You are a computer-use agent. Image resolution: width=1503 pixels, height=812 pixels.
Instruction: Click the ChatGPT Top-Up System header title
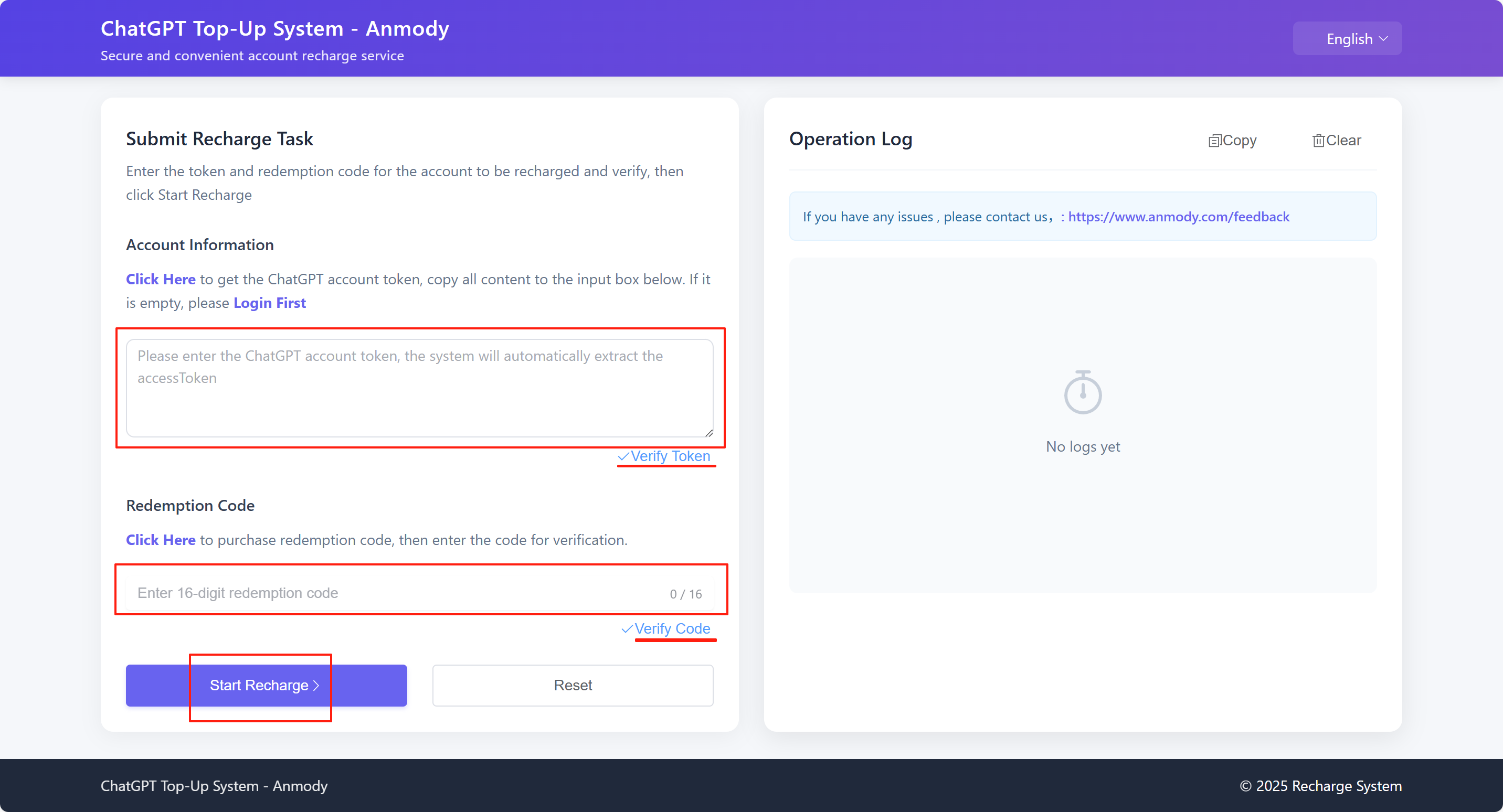(x=275, y=28)
